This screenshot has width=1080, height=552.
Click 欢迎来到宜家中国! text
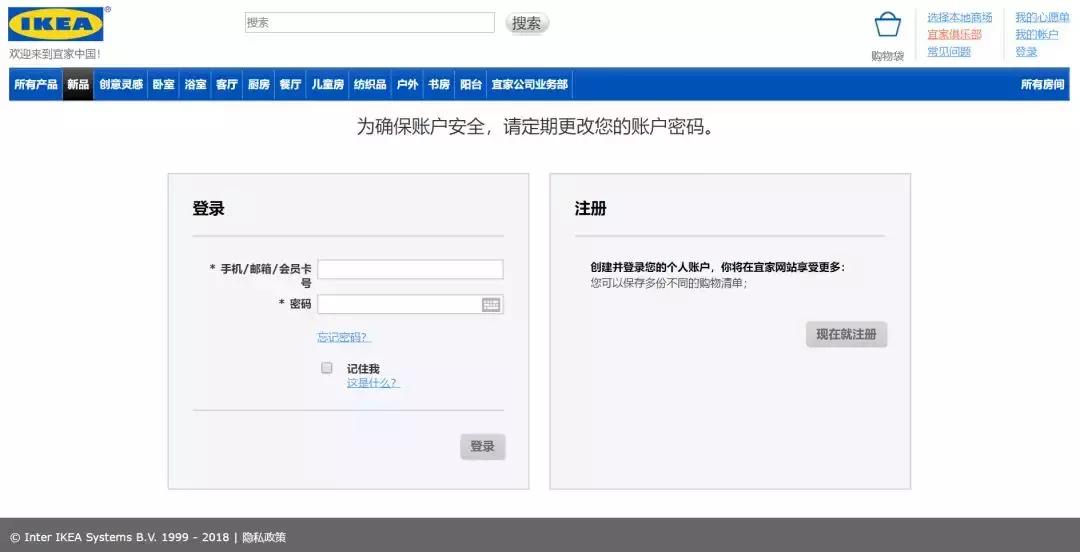click(x=55, y=54)
